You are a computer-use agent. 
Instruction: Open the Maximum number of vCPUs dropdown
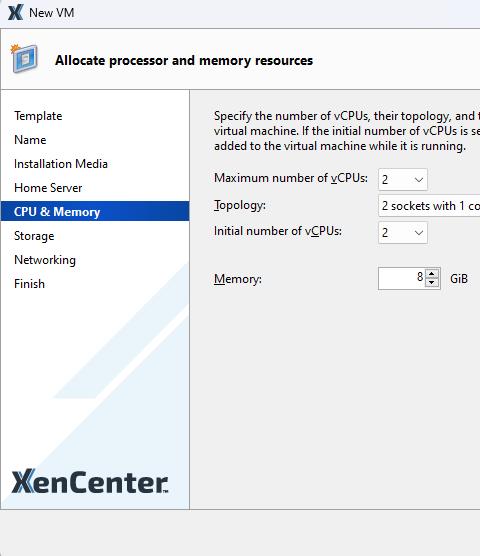(x=403, y=179)
